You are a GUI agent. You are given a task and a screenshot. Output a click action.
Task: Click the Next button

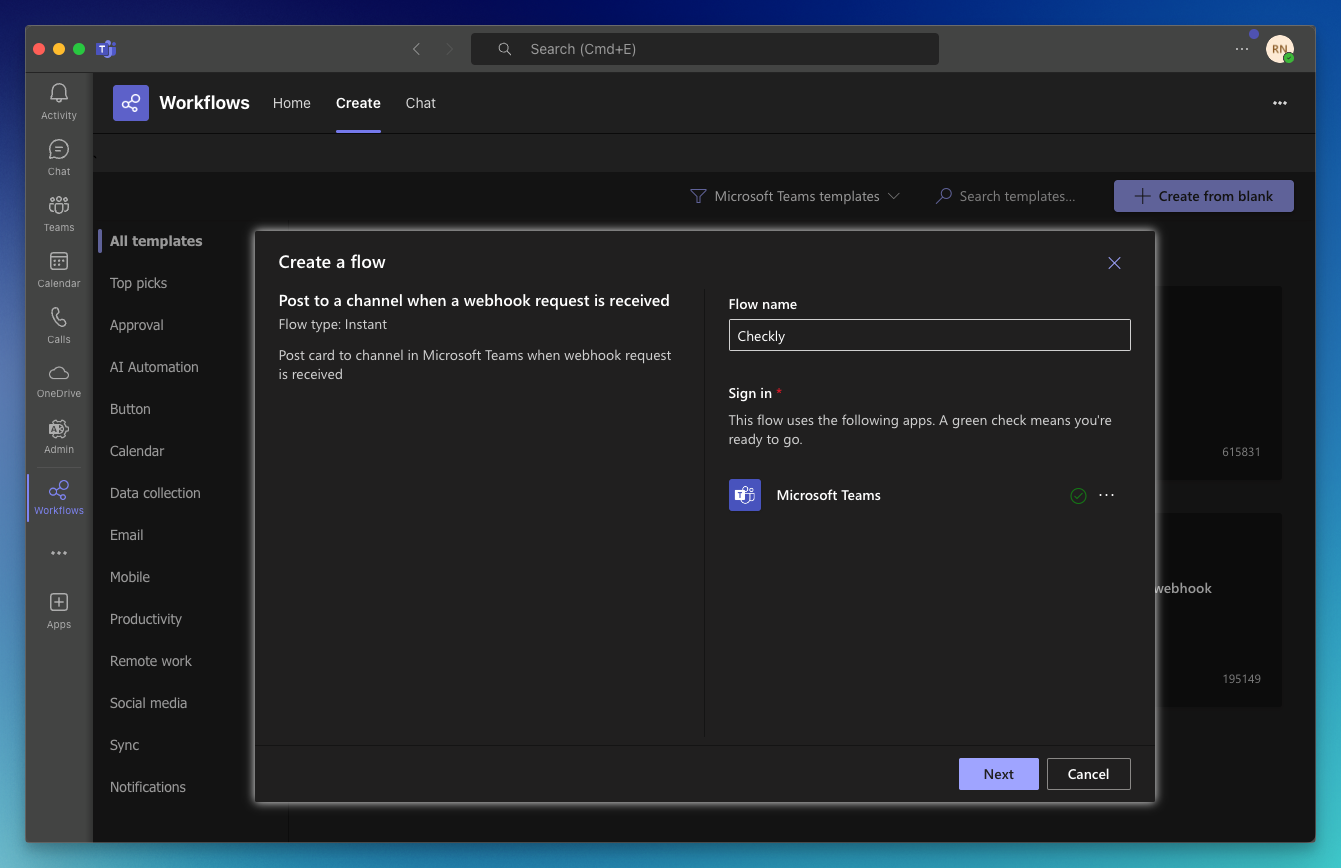pyautogui.click(x=998, y=773)
